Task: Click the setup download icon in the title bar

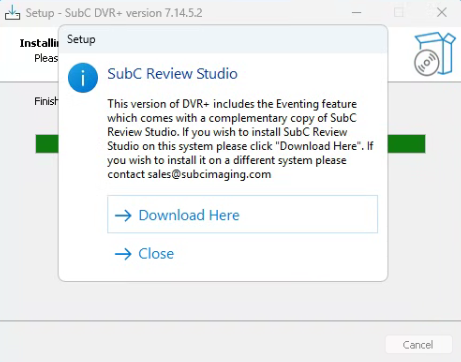Action: [x=12, y=13]
